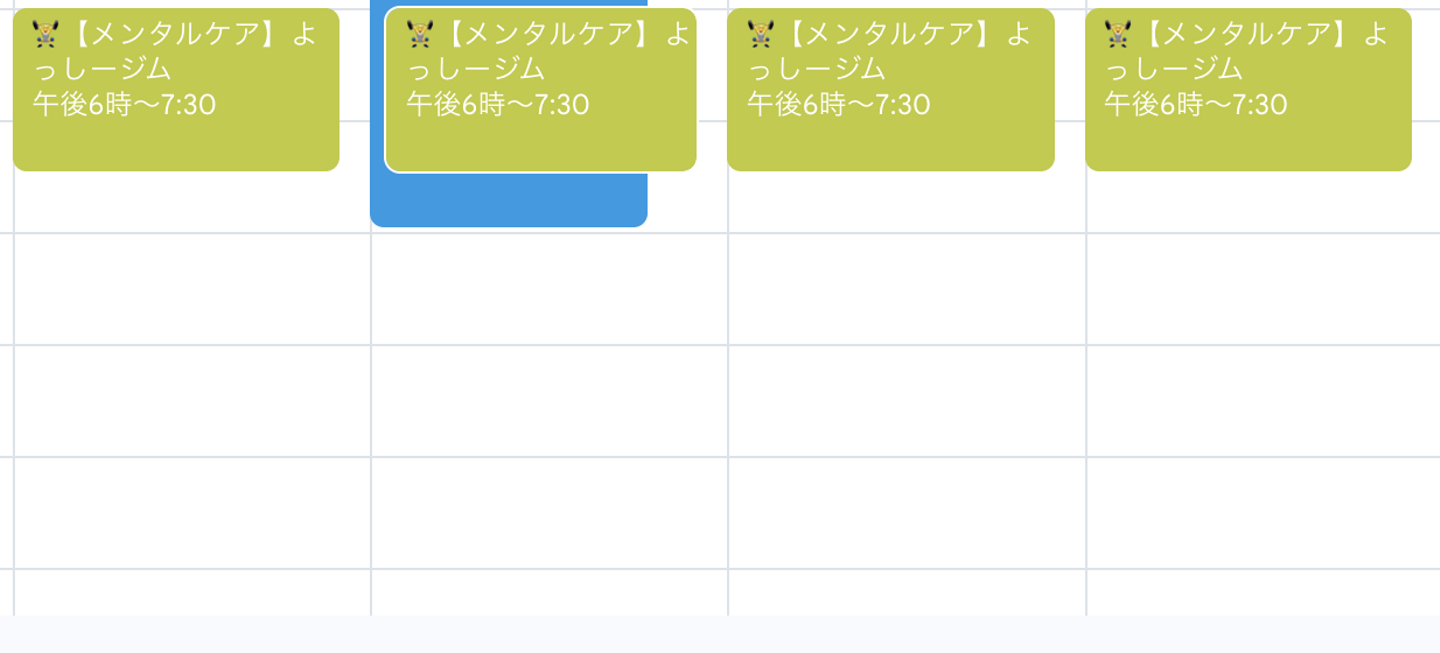Viewport: 1440px width, 653px height.
Task: Click 午後6時〜7:30 time text on the second event
Action: (x=498, y=105)
